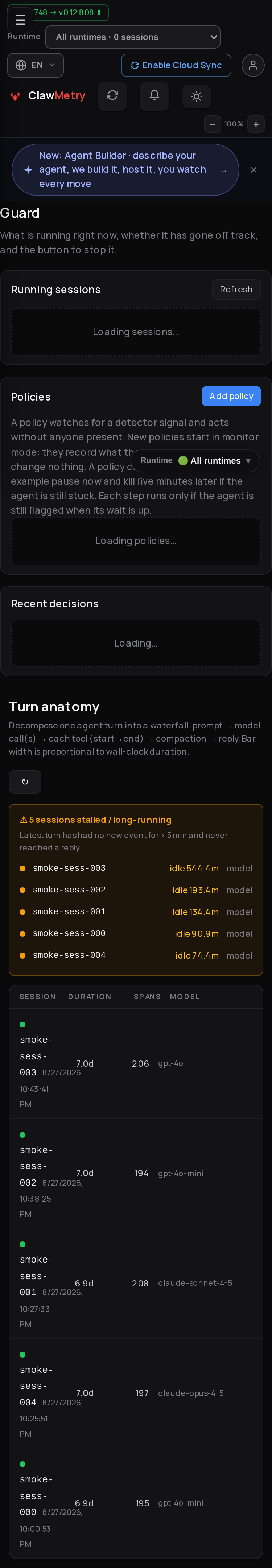The image size is (272, 1568).
Task: Open the Agent Builder announcement banner
Action: (x=125, y=170)
